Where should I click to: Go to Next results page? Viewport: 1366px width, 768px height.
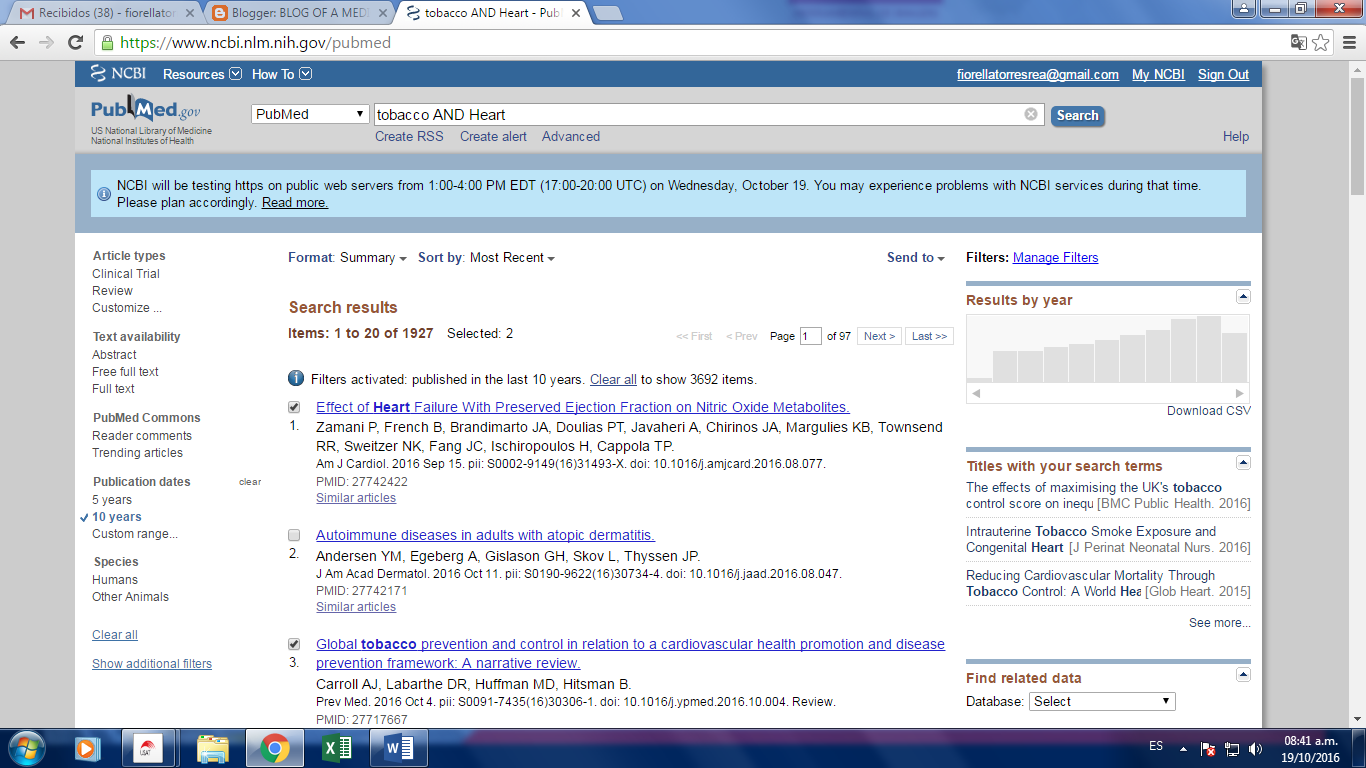(879, 336)
